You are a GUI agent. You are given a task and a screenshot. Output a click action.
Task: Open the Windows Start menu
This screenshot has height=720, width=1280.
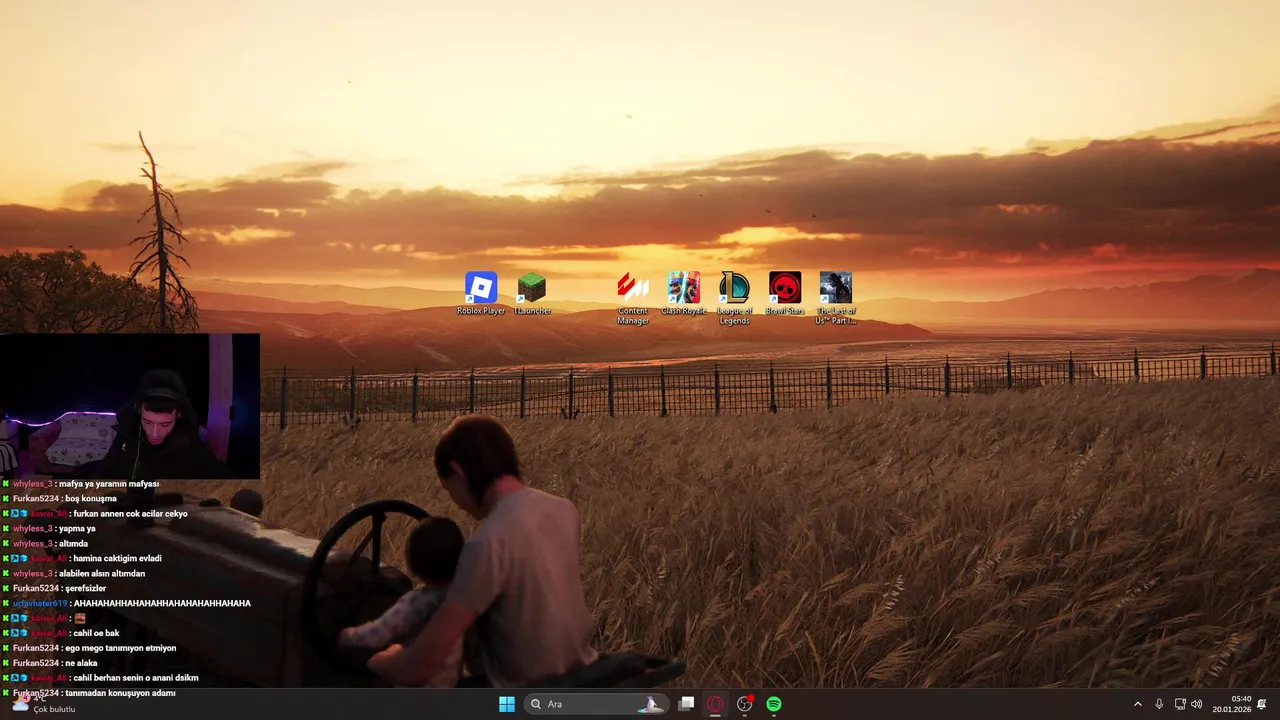coord(507,704)
